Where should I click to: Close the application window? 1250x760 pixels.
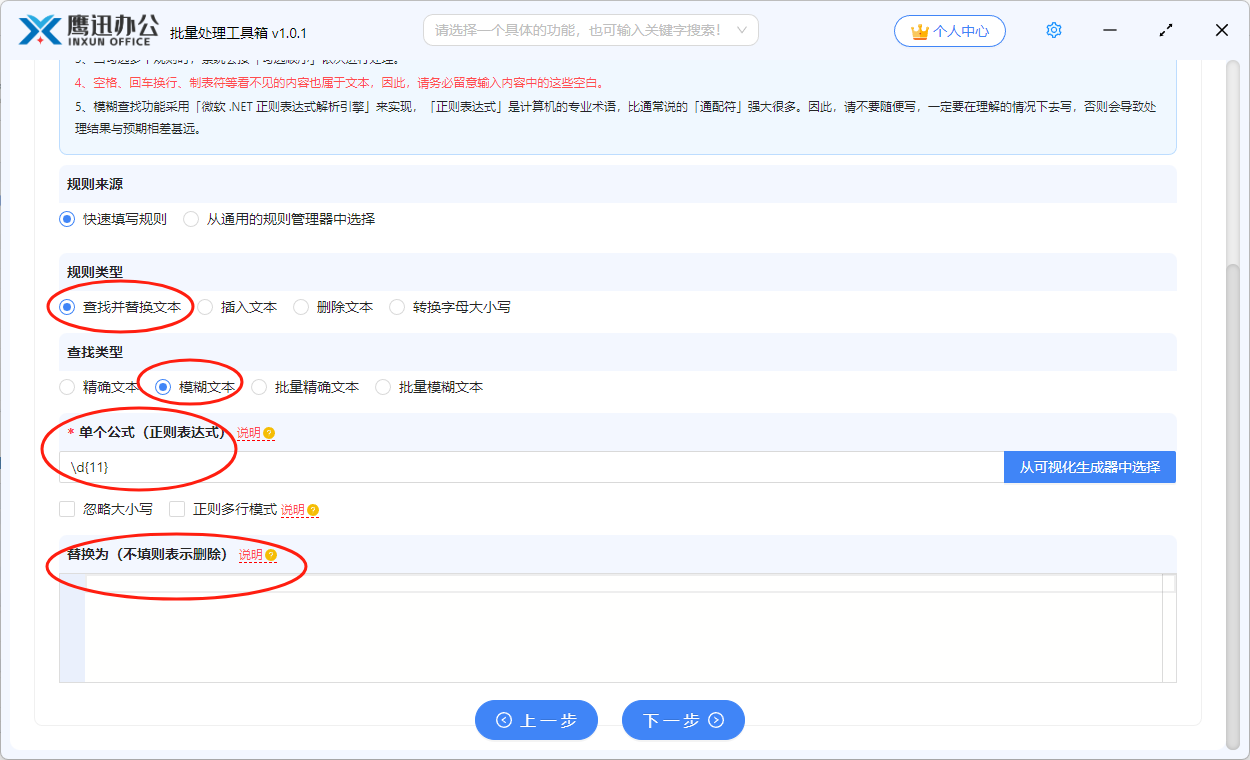[1222, 30]
